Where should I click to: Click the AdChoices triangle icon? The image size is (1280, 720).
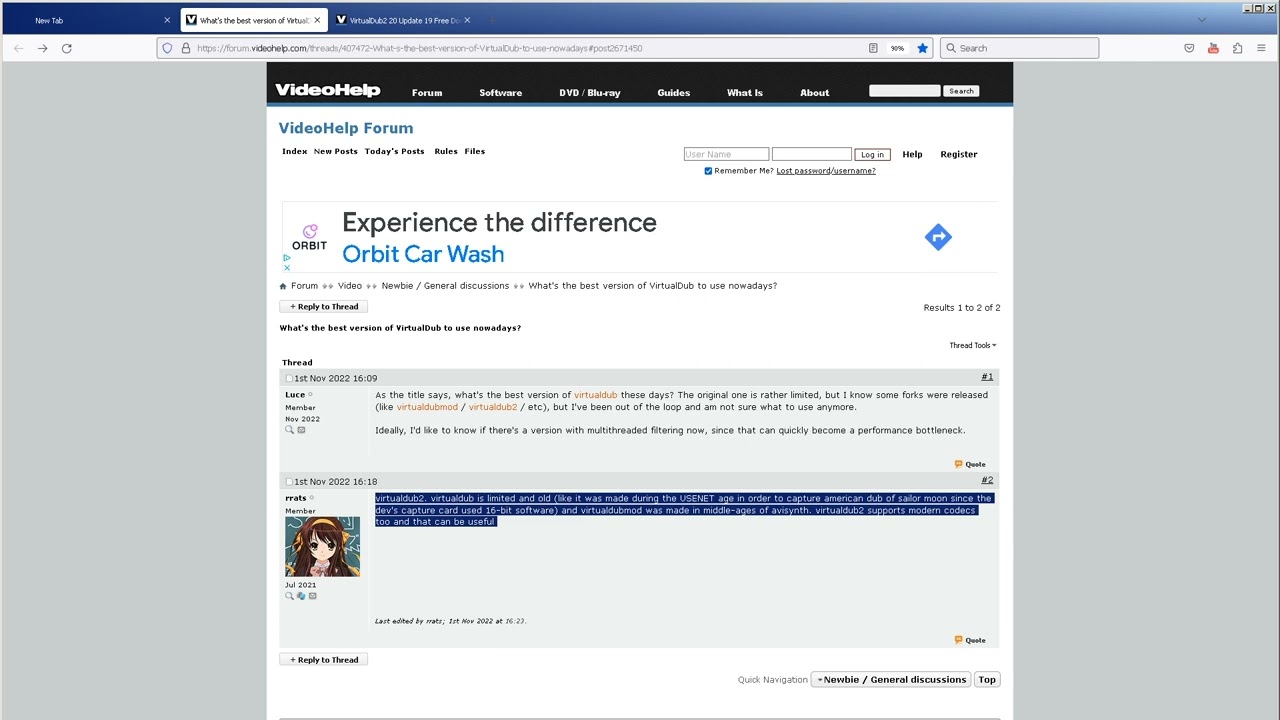[286, 258]
